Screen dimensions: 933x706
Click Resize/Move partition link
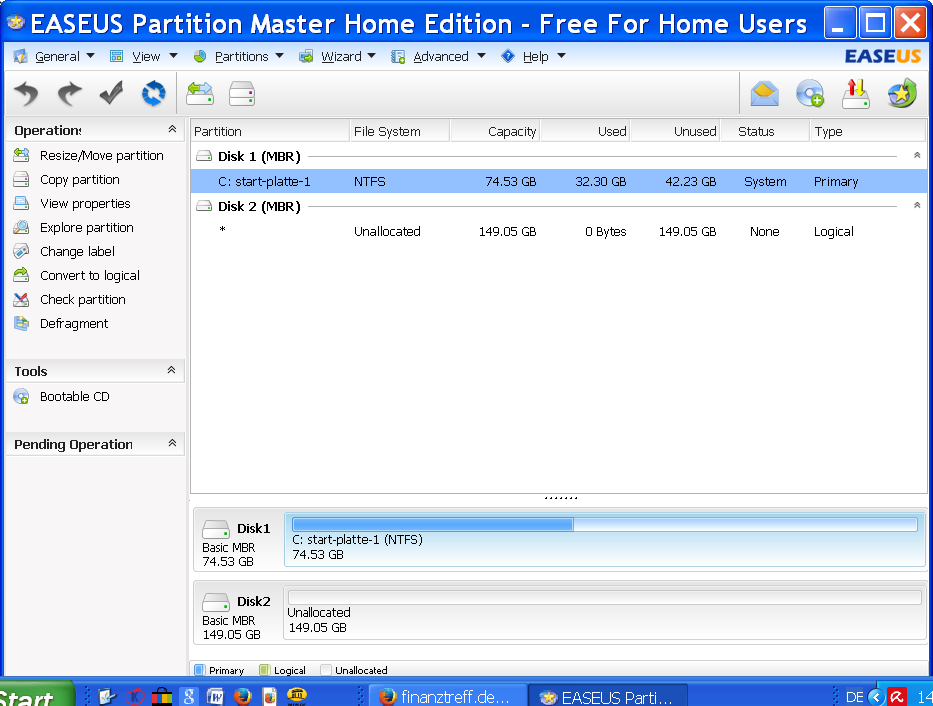click(102, 155)
